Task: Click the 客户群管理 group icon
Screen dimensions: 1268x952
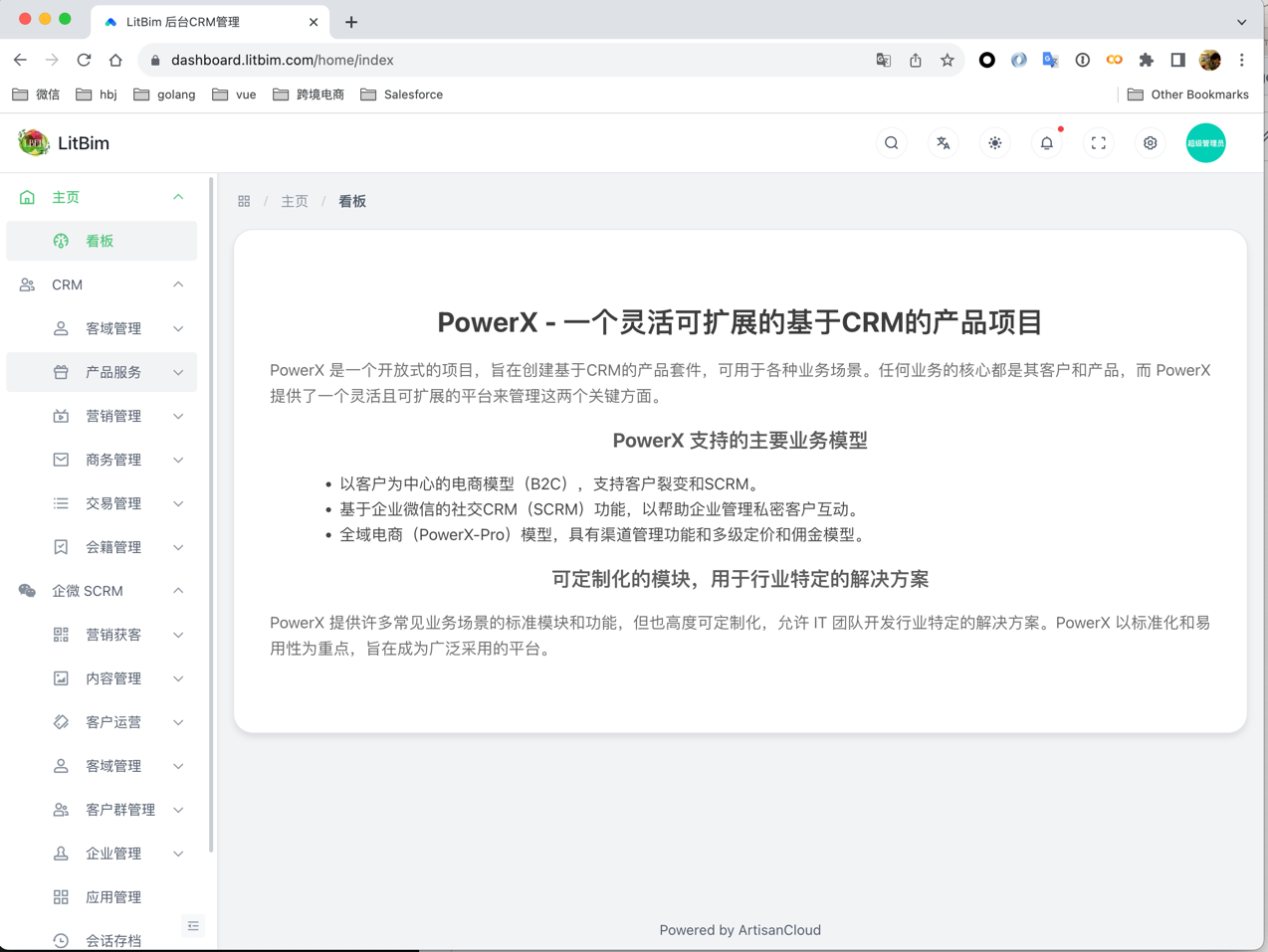Action: coord(61,810)
